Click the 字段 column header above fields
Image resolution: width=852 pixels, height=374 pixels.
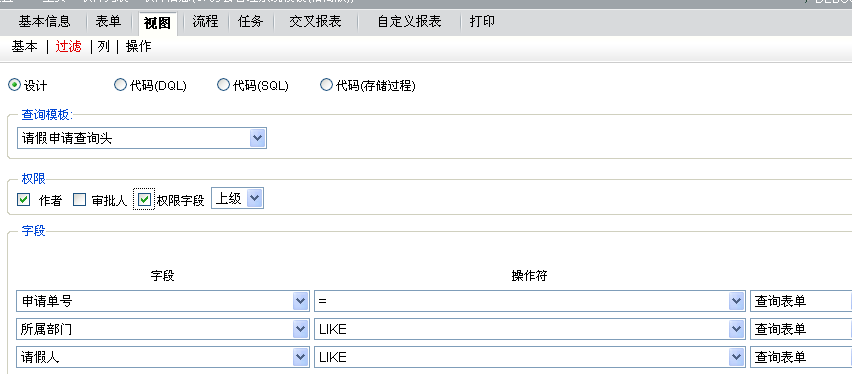tap(162, 276)
